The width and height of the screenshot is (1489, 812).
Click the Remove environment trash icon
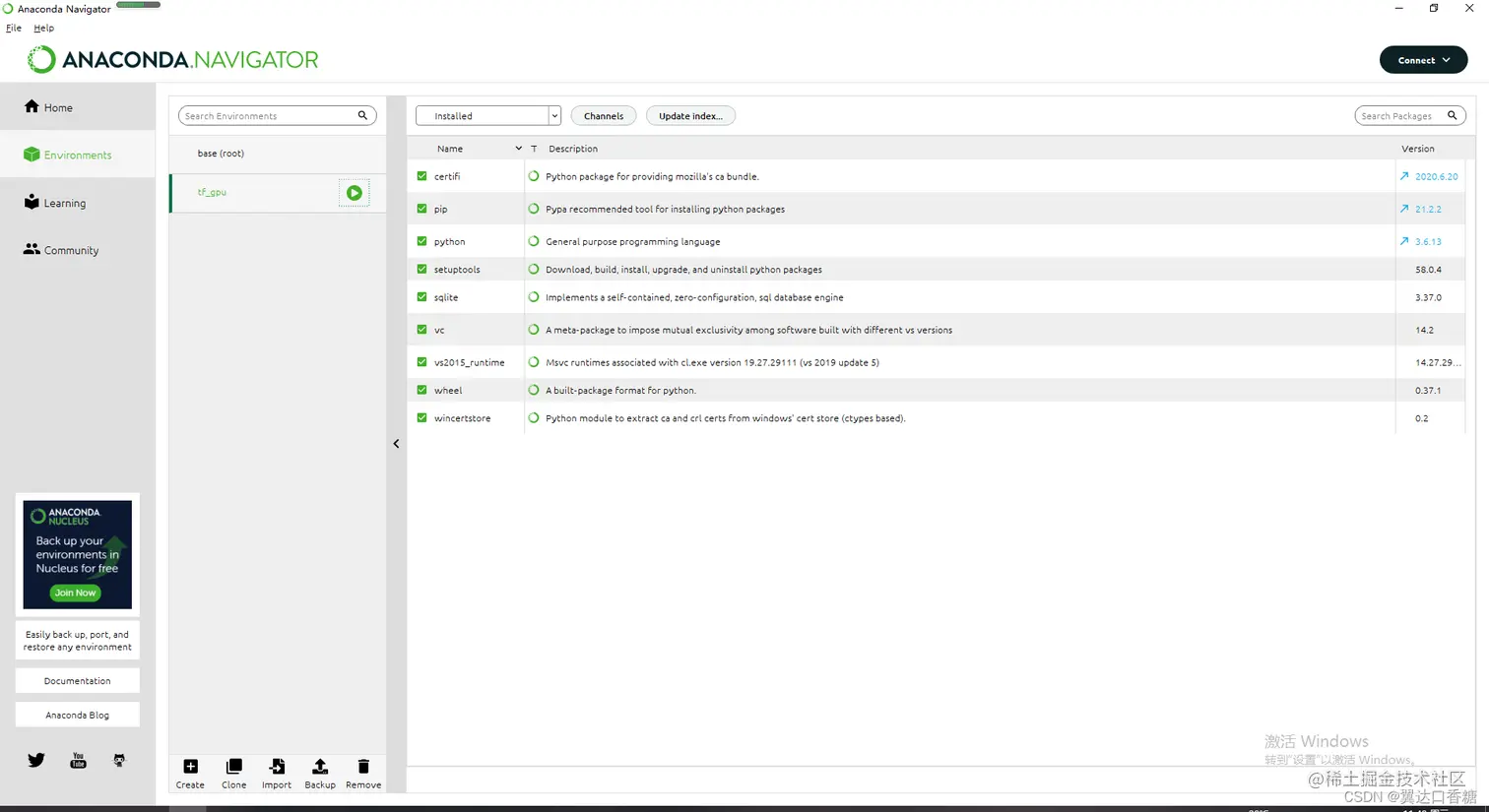[363, 767]
